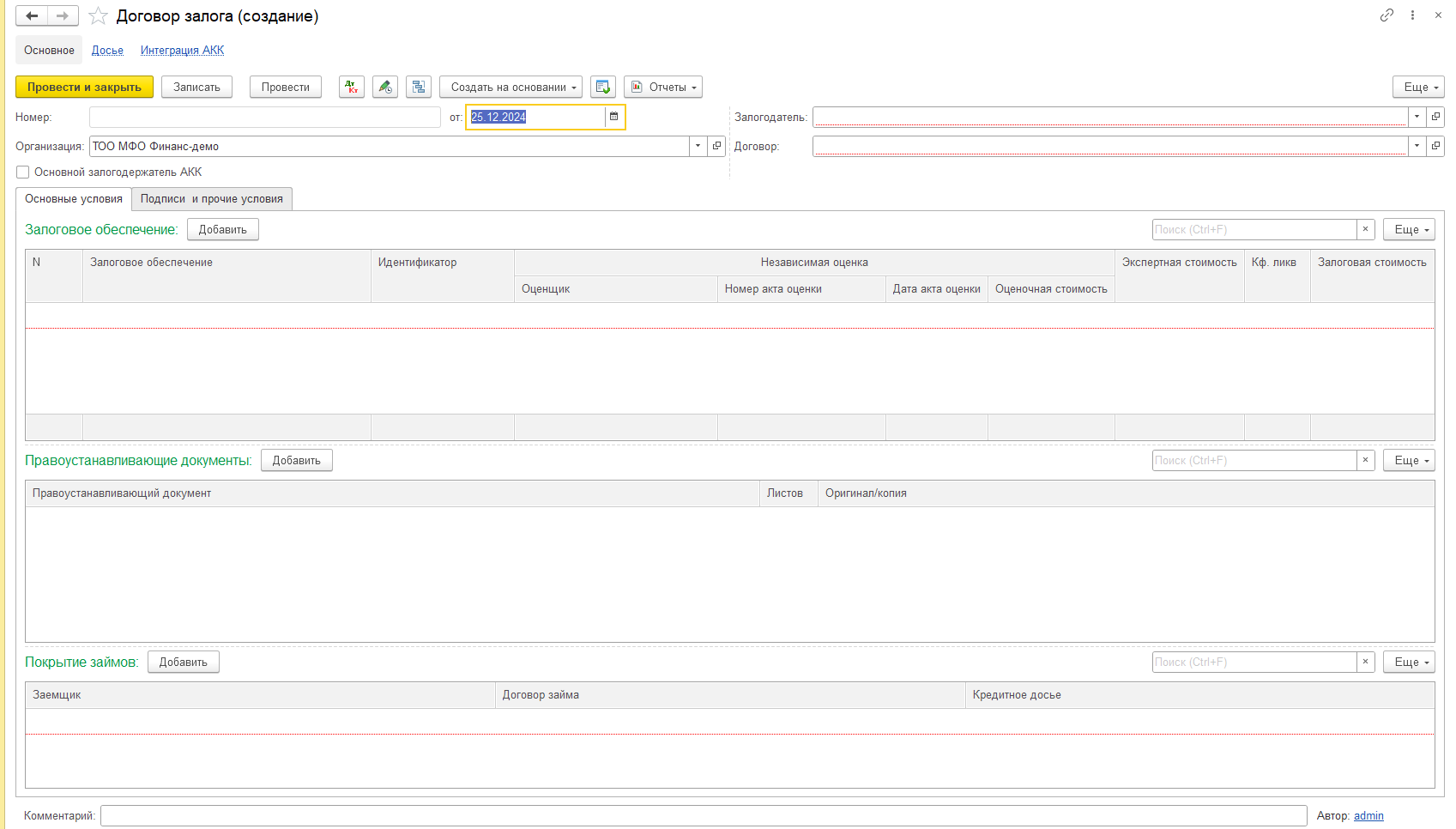Go back with the left arrow button
1456x829 pixels.
click(32, 15)
